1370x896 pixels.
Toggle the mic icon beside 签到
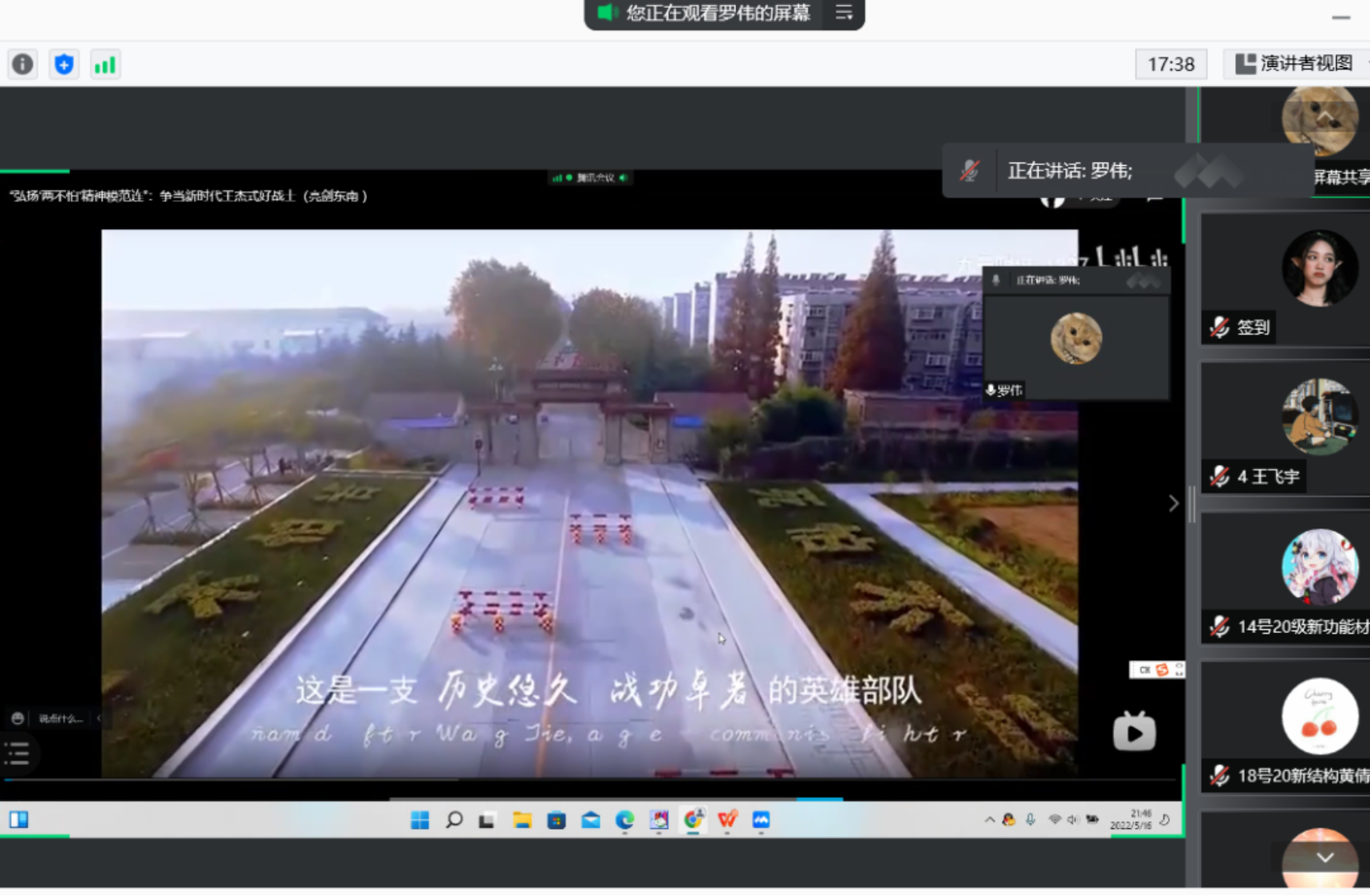1219,327
